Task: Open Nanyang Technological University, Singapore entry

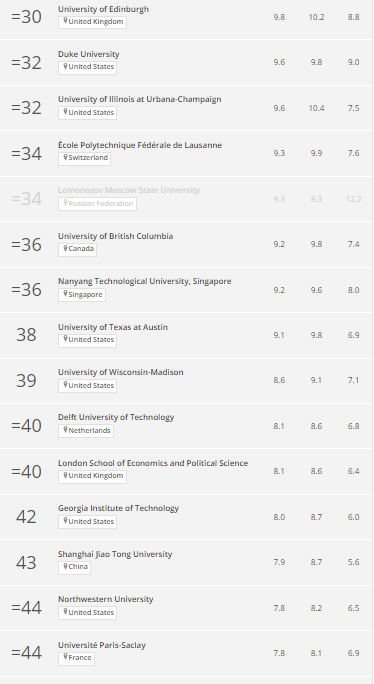Action: pos(144,281)
